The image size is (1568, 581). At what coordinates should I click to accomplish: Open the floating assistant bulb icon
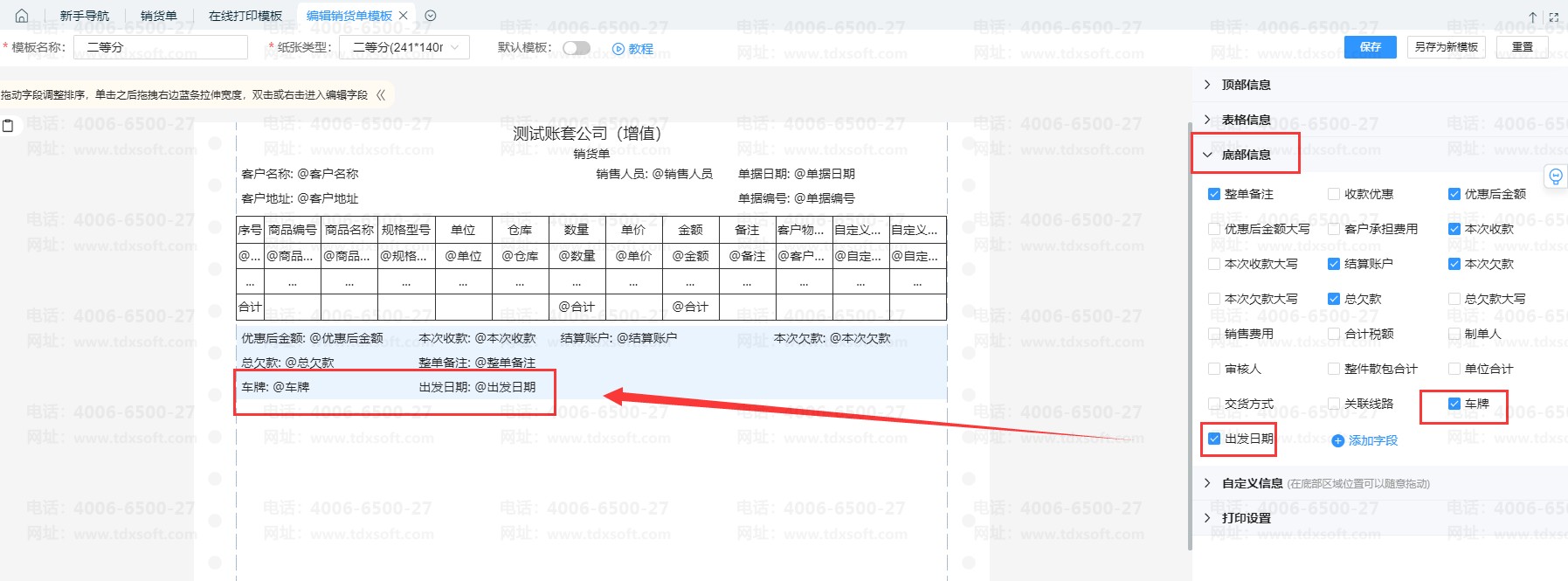pos(1555,176)
